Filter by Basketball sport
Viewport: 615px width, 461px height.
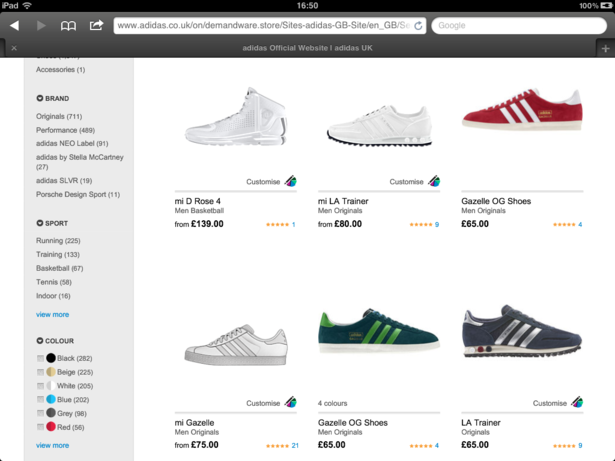click(60, 268)
